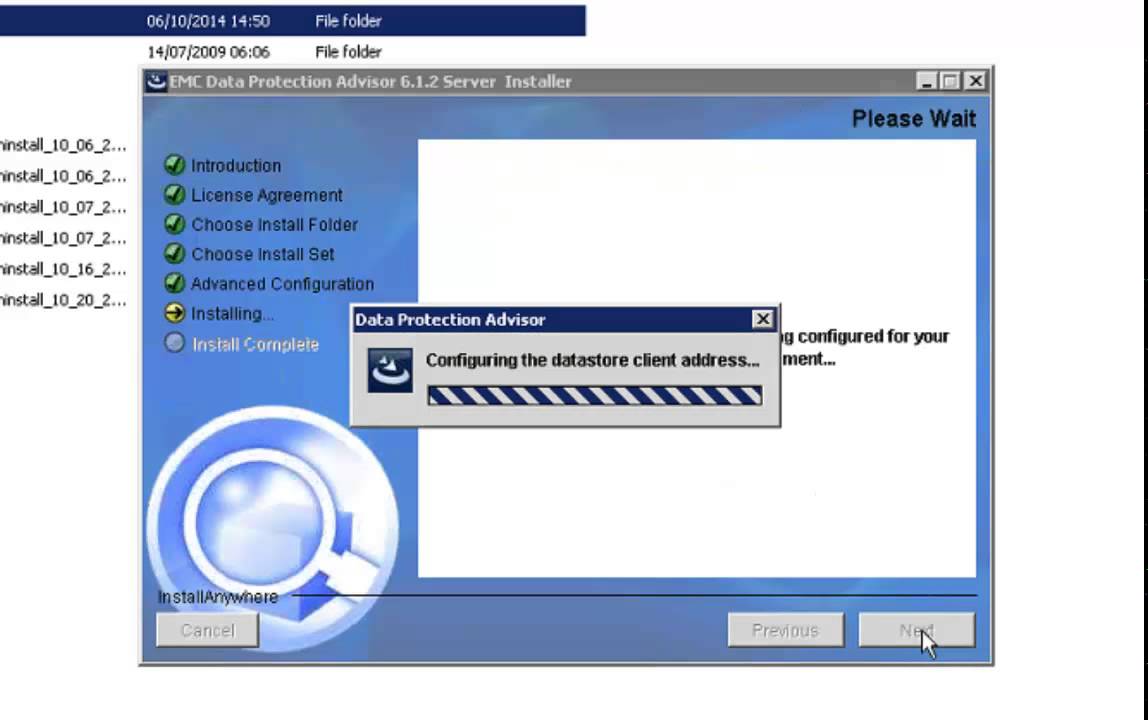Click the Data Protection Advisor dialog title

(x=450, y=319)
